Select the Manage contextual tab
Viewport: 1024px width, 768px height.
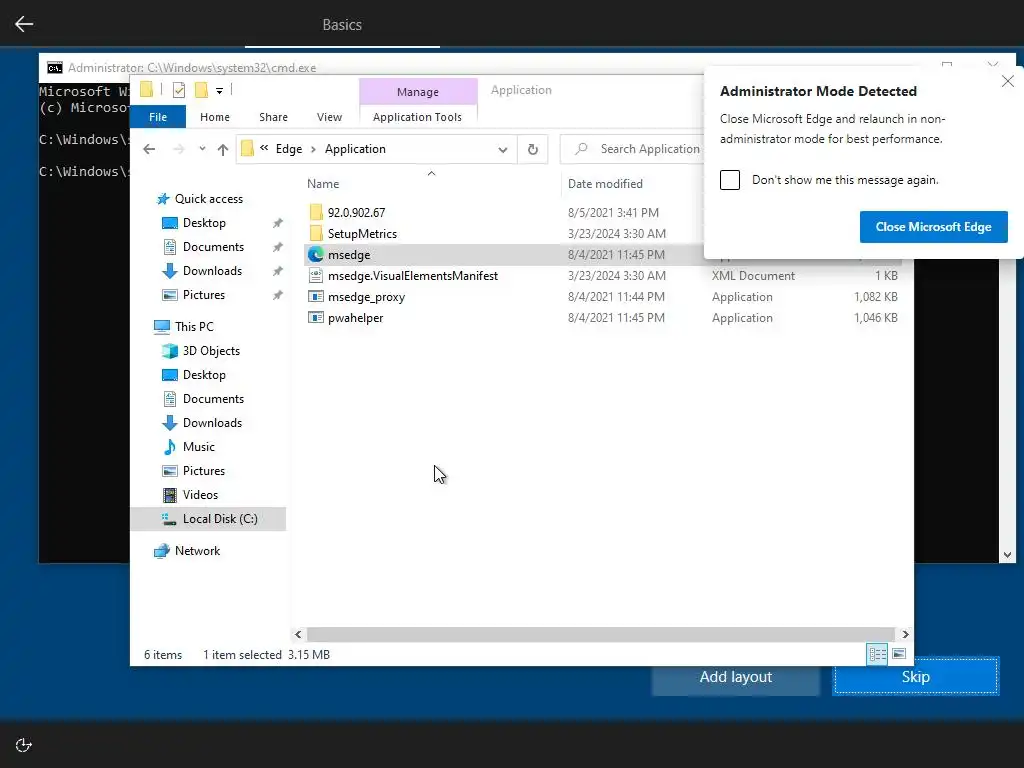click(418, 92)
